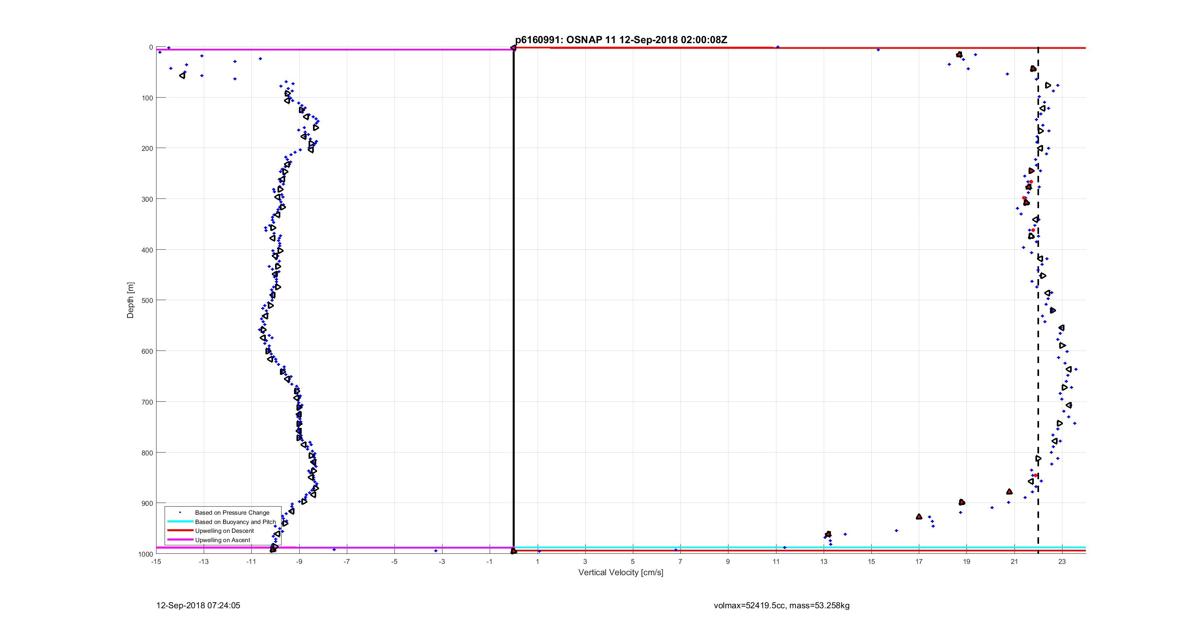Screen dimensions: 1200x622
Task: Click the x-axis tick label '-7'
Action: click(x=347, y=562)
